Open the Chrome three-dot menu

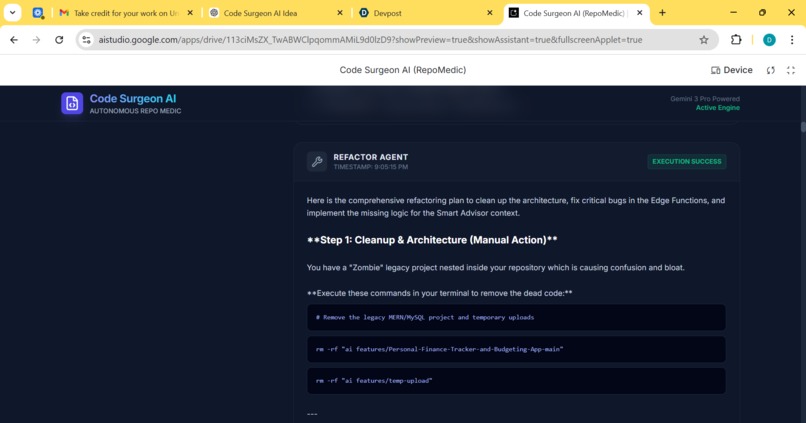point(792,40)
